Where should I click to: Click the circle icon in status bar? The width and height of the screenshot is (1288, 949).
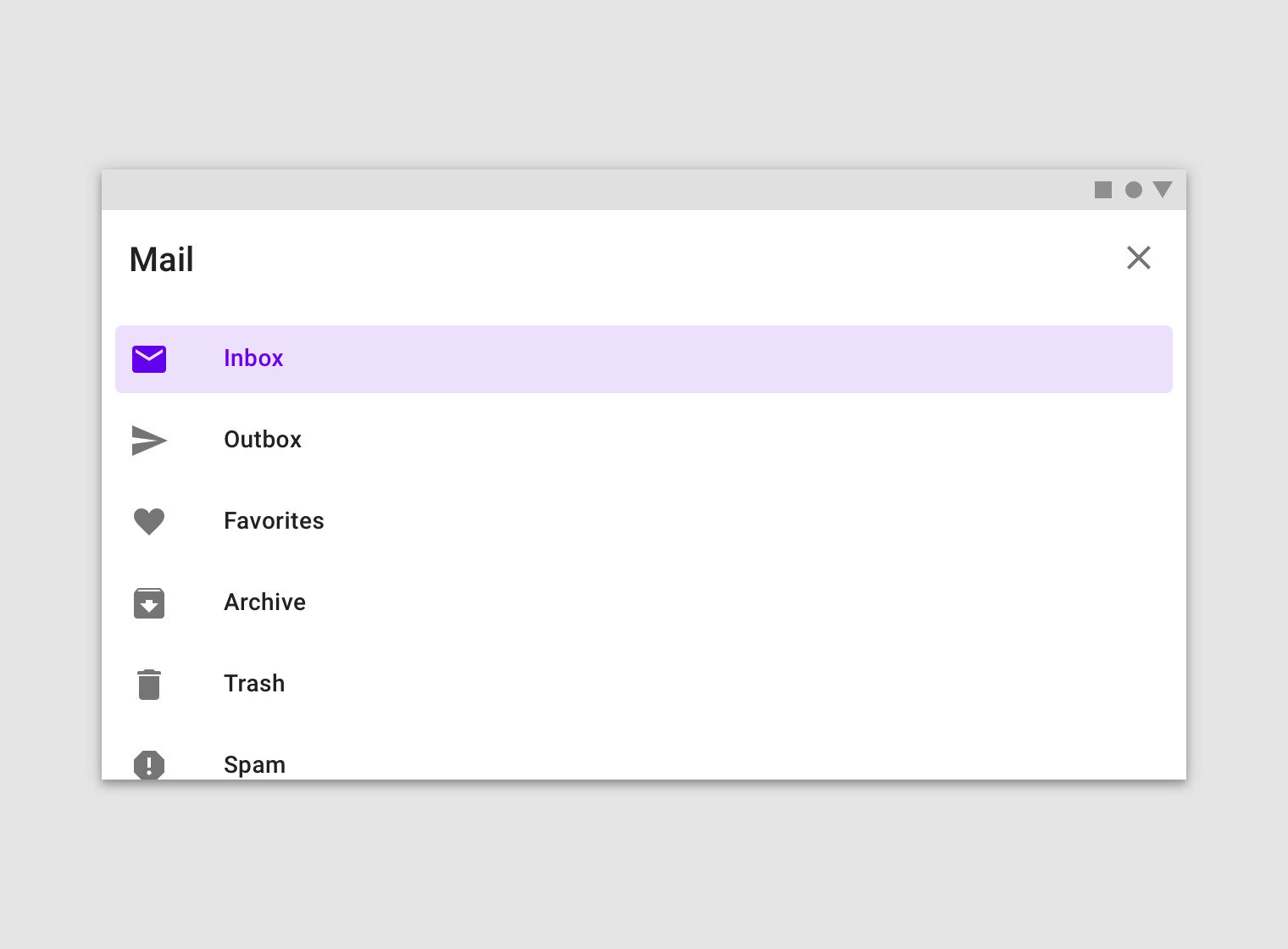click(x=1134, y=190)
